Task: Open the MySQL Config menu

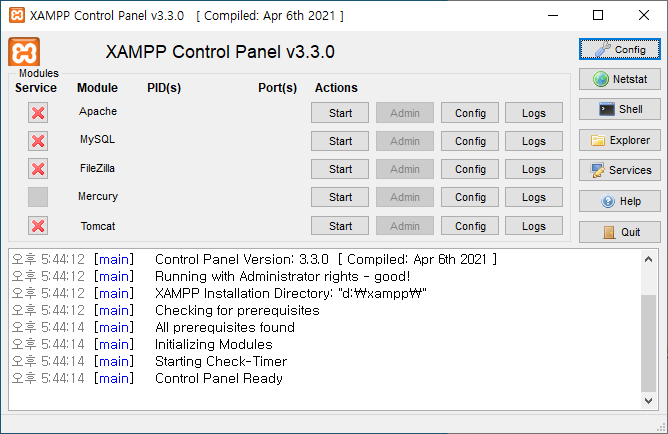Action: 470,141
